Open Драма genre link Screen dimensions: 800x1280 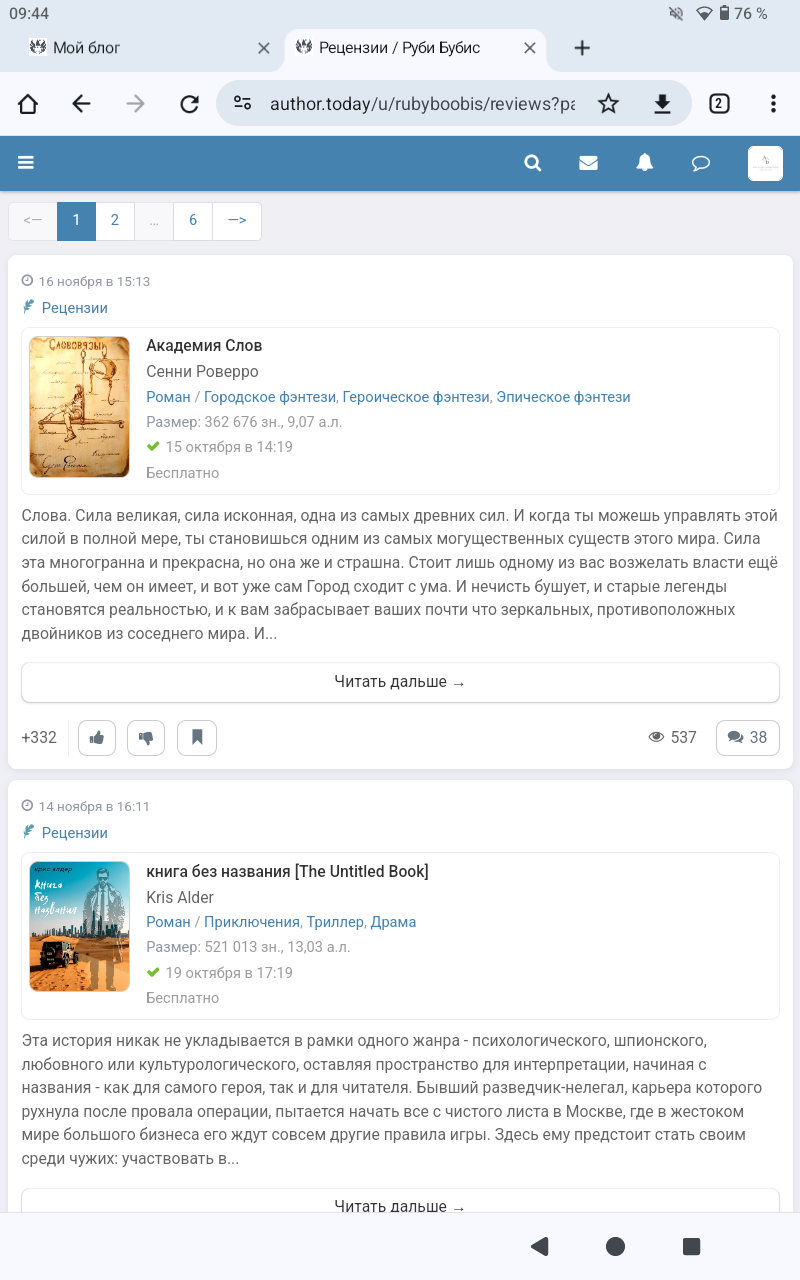pyautogui.click(x=393, y=922)
